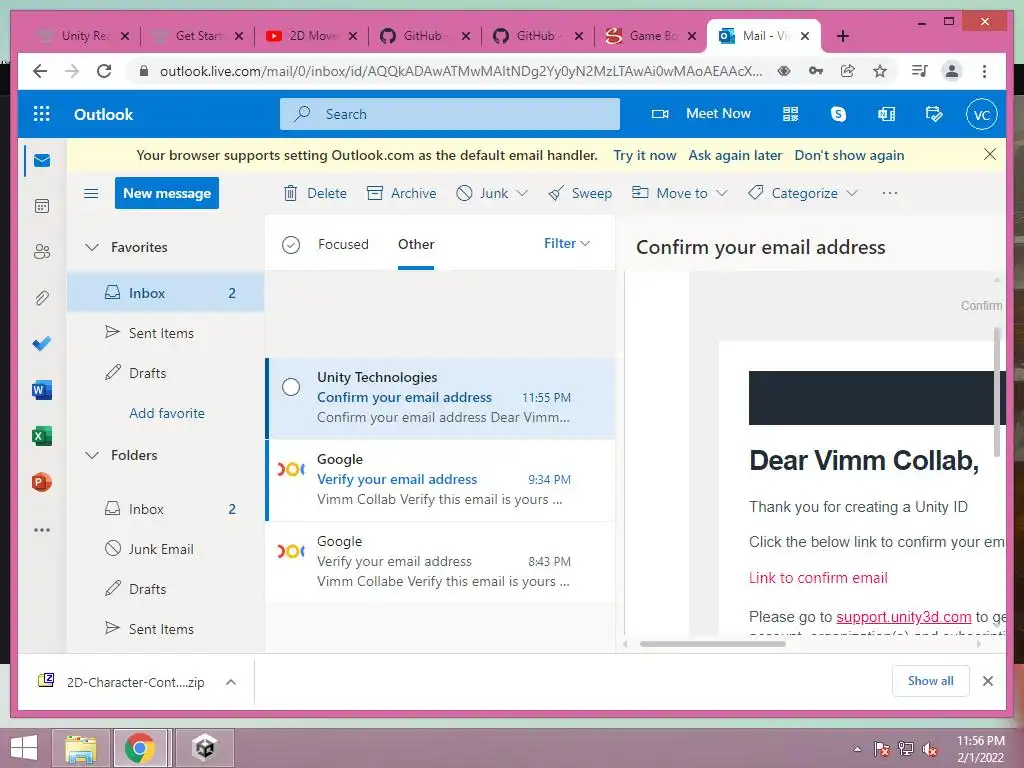
Task: Click Add favorite link
Action: [167, 413]
